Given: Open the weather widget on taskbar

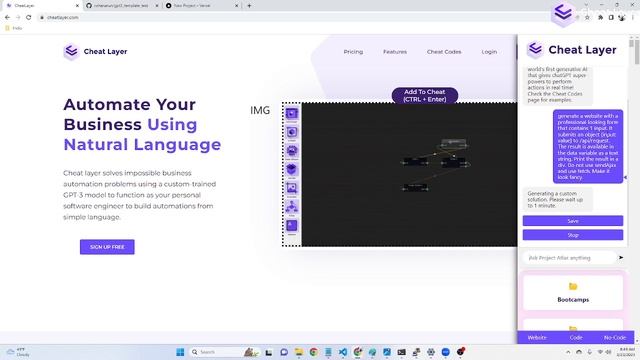Looking at the screenshot, I should click(18, 352).
